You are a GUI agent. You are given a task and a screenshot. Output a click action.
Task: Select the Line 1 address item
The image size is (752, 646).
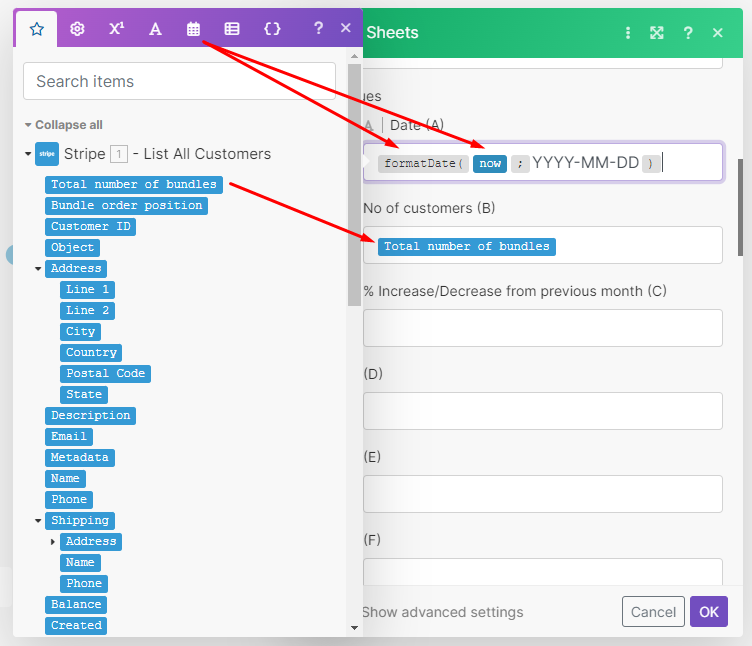87,290
